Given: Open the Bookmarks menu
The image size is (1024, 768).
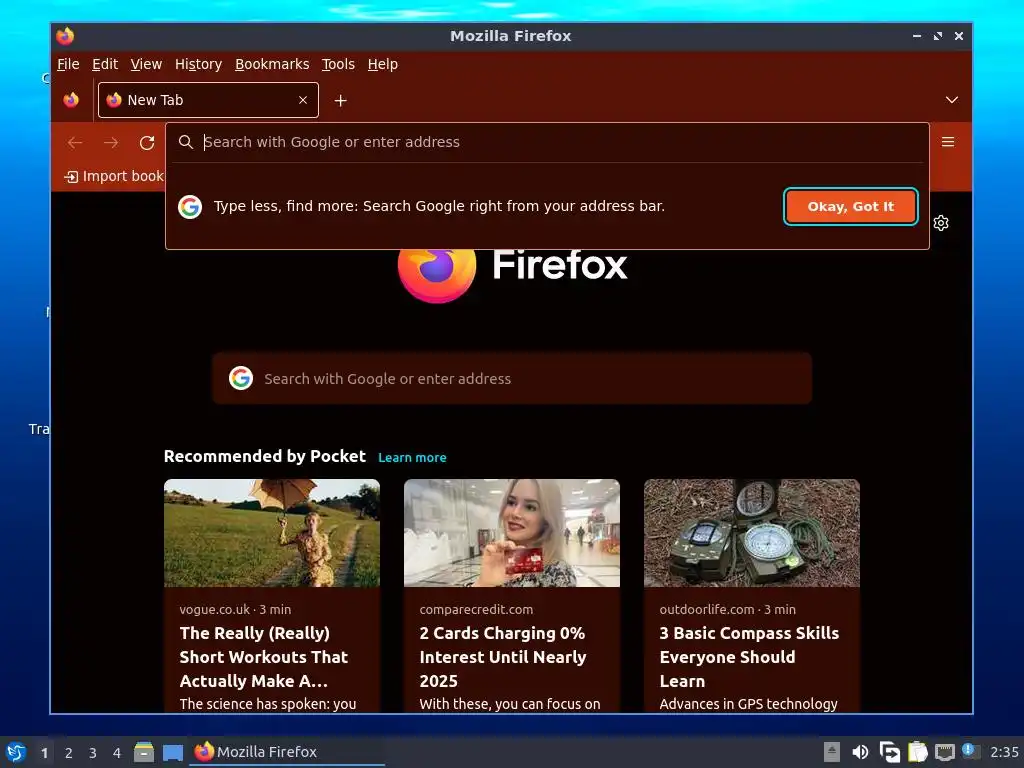Looking at the screenshot, I should (x=272, y=64).
